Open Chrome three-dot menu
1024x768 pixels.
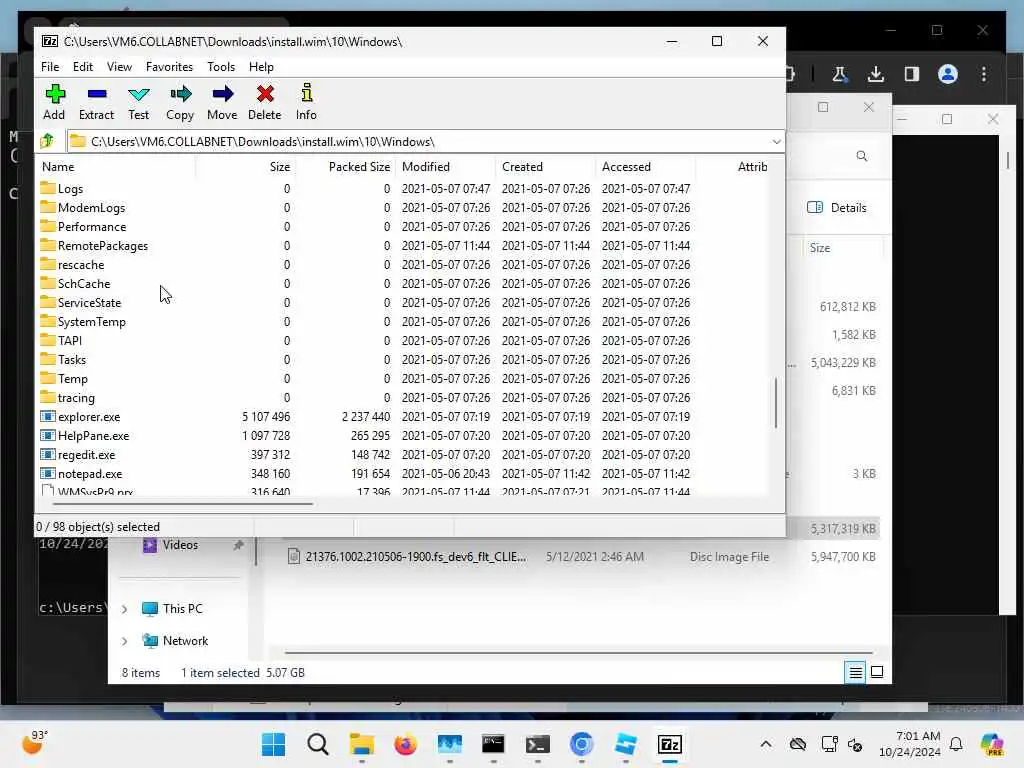[984, 74]
